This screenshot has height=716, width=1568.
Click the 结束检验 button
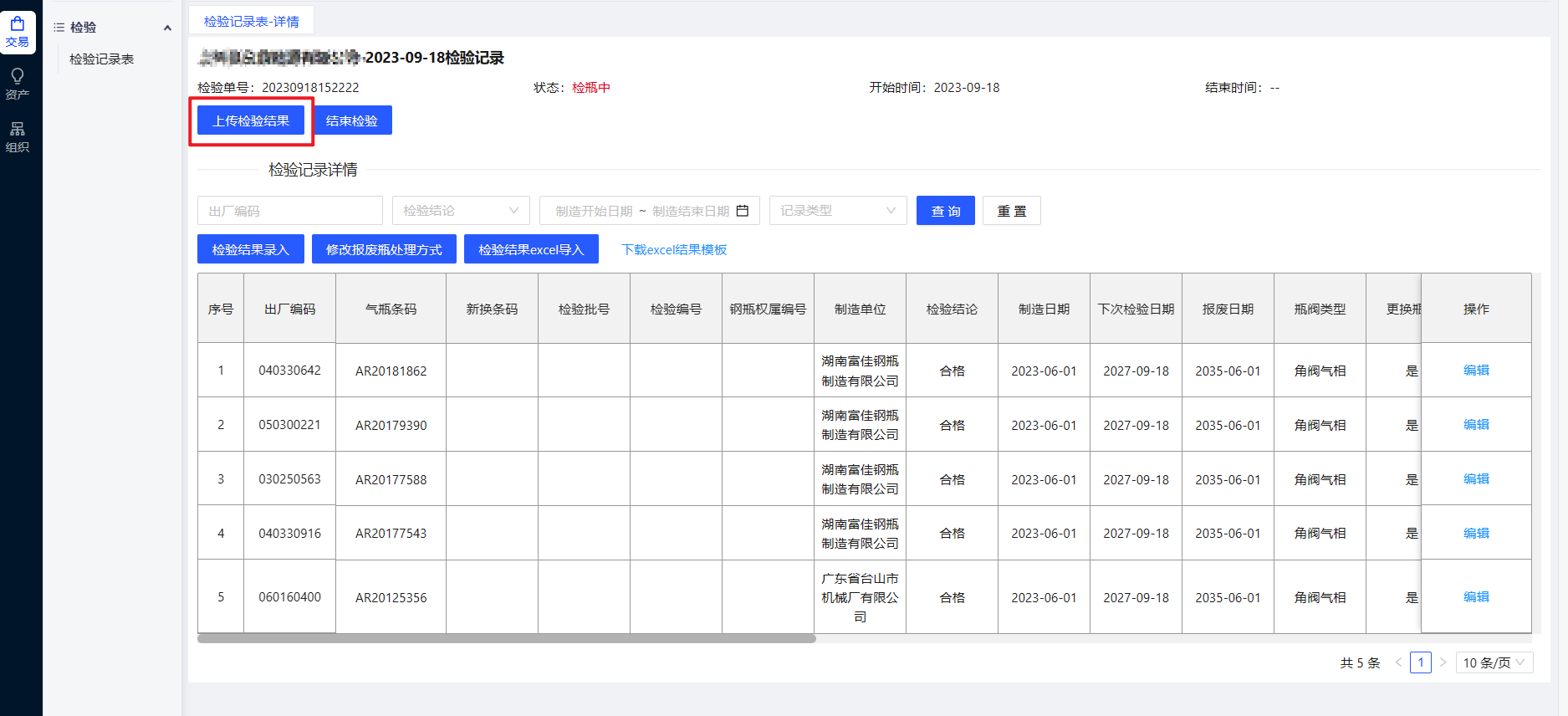point(352,120)
